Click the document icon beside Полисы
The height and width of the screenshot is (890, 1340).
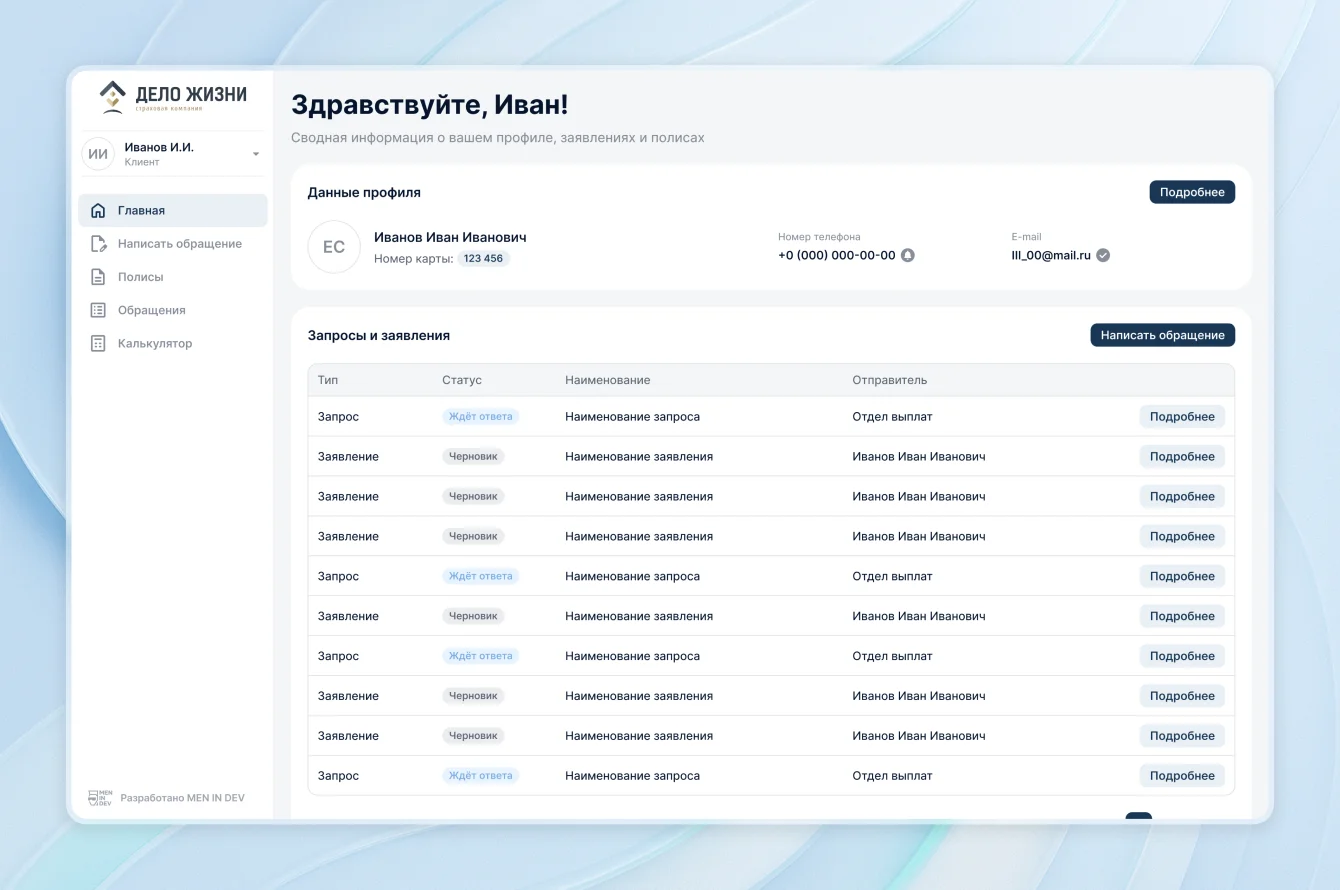[98, 277]
